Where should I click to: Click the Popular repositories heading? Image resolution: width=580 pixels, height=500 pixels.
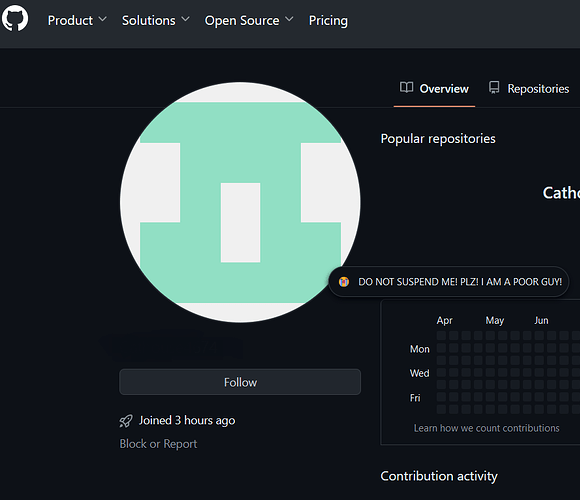click(x=438, y=139)
